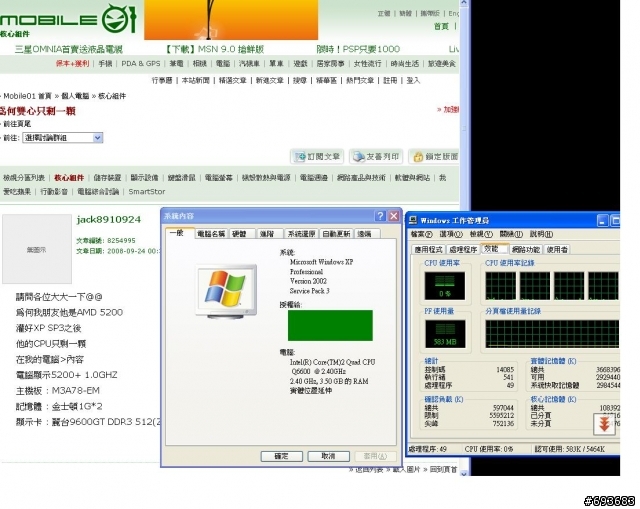The height and width of the screenshot is (509, 640).
Task: Open the 旅遊美食 category link
Action: tap(442, 64)
